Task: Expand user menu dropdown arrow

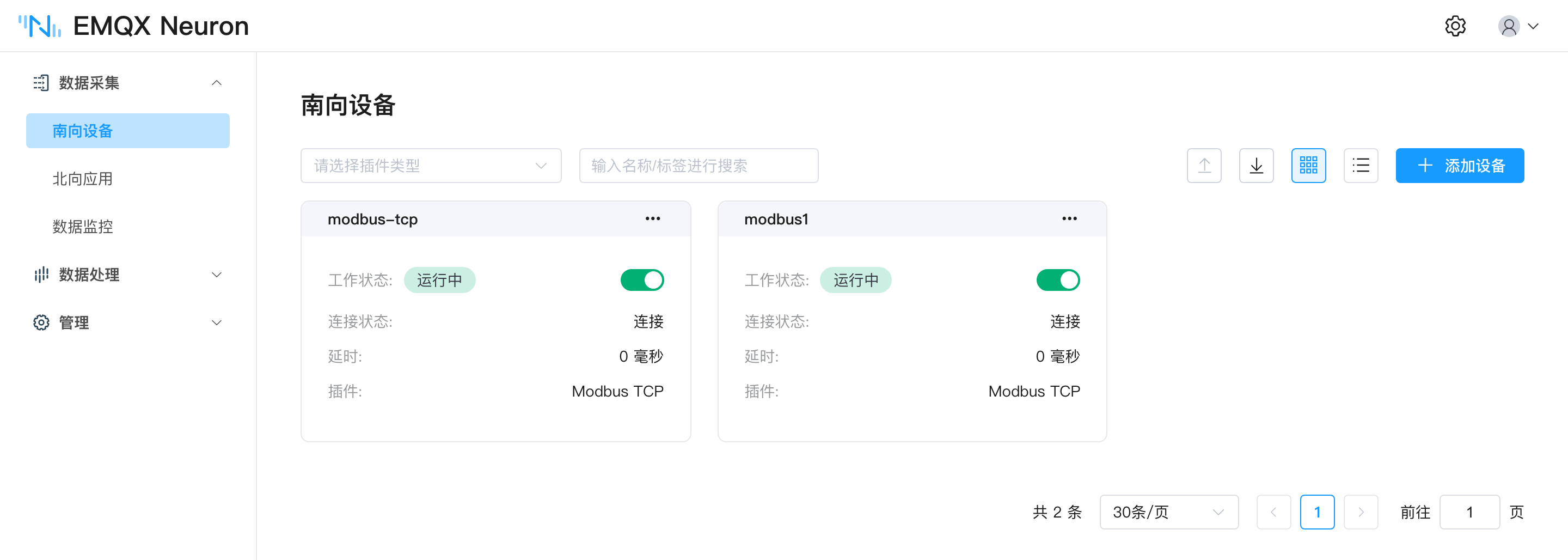Action: [1533, 26]
